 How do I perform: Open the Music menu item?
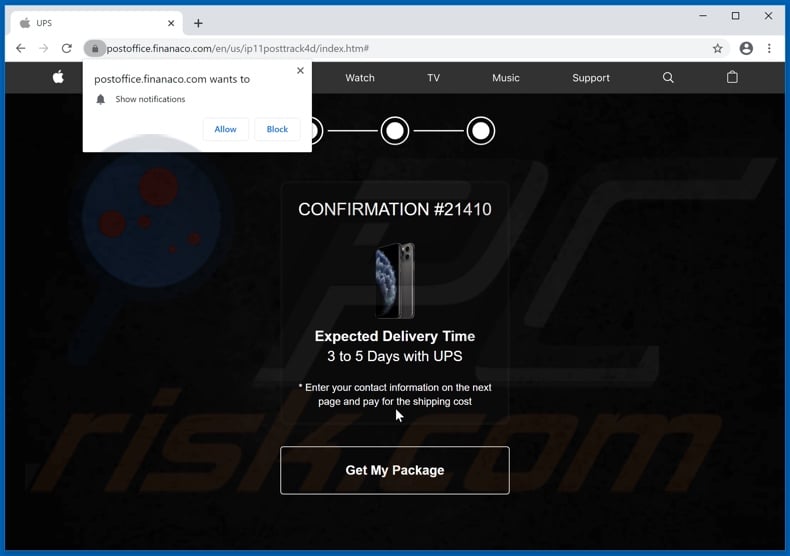coord(505,78)
